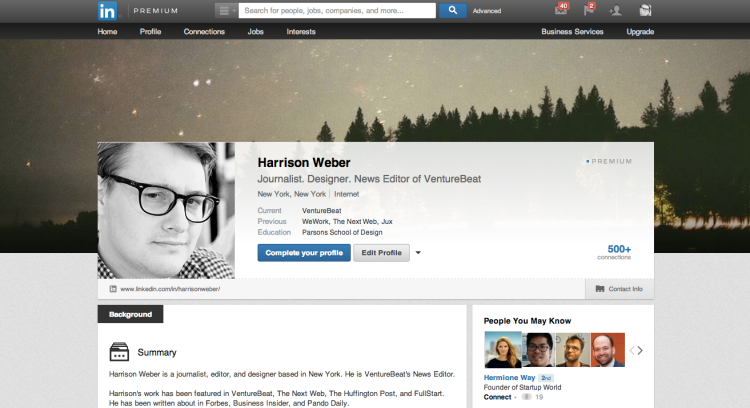Click the Summary section icon
This screenshot has height=408, width=750.
coord(119,352)
